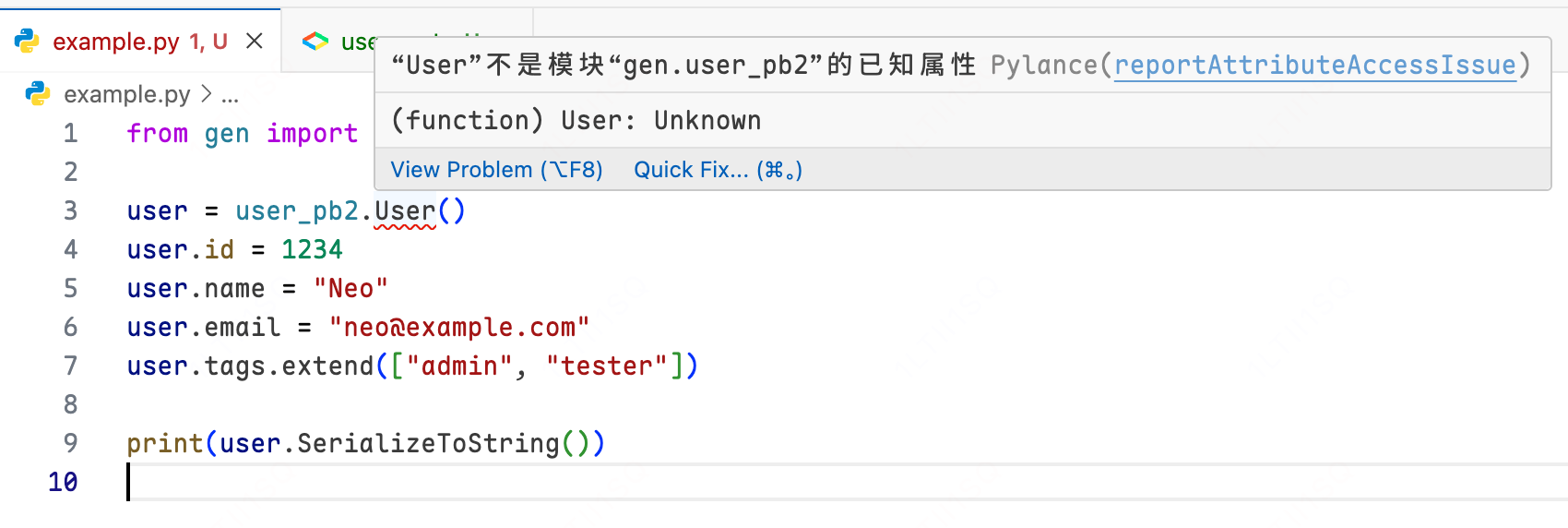This screenshot has height=528, width=1568.
Task: Click the protobuf file icon on second tab
Action: (315, 42)
